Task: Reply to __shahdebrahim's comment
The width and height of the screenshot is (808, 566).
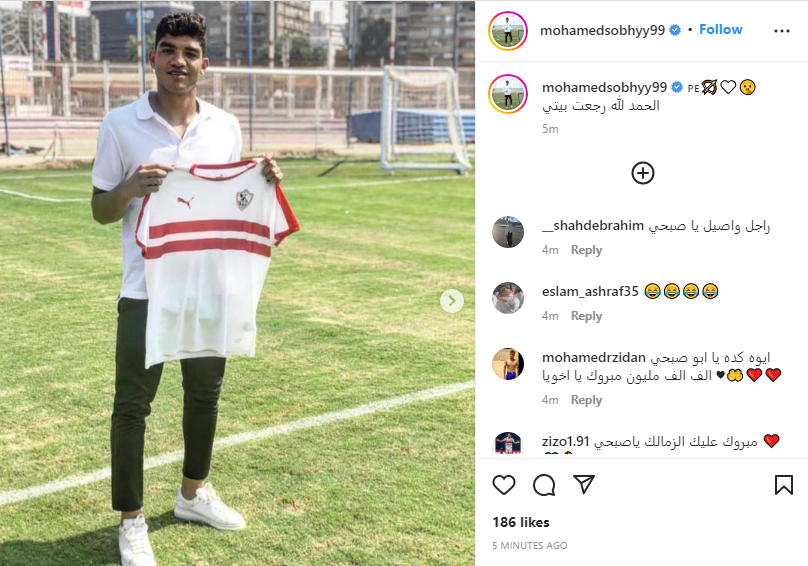Action: [586, 250]
